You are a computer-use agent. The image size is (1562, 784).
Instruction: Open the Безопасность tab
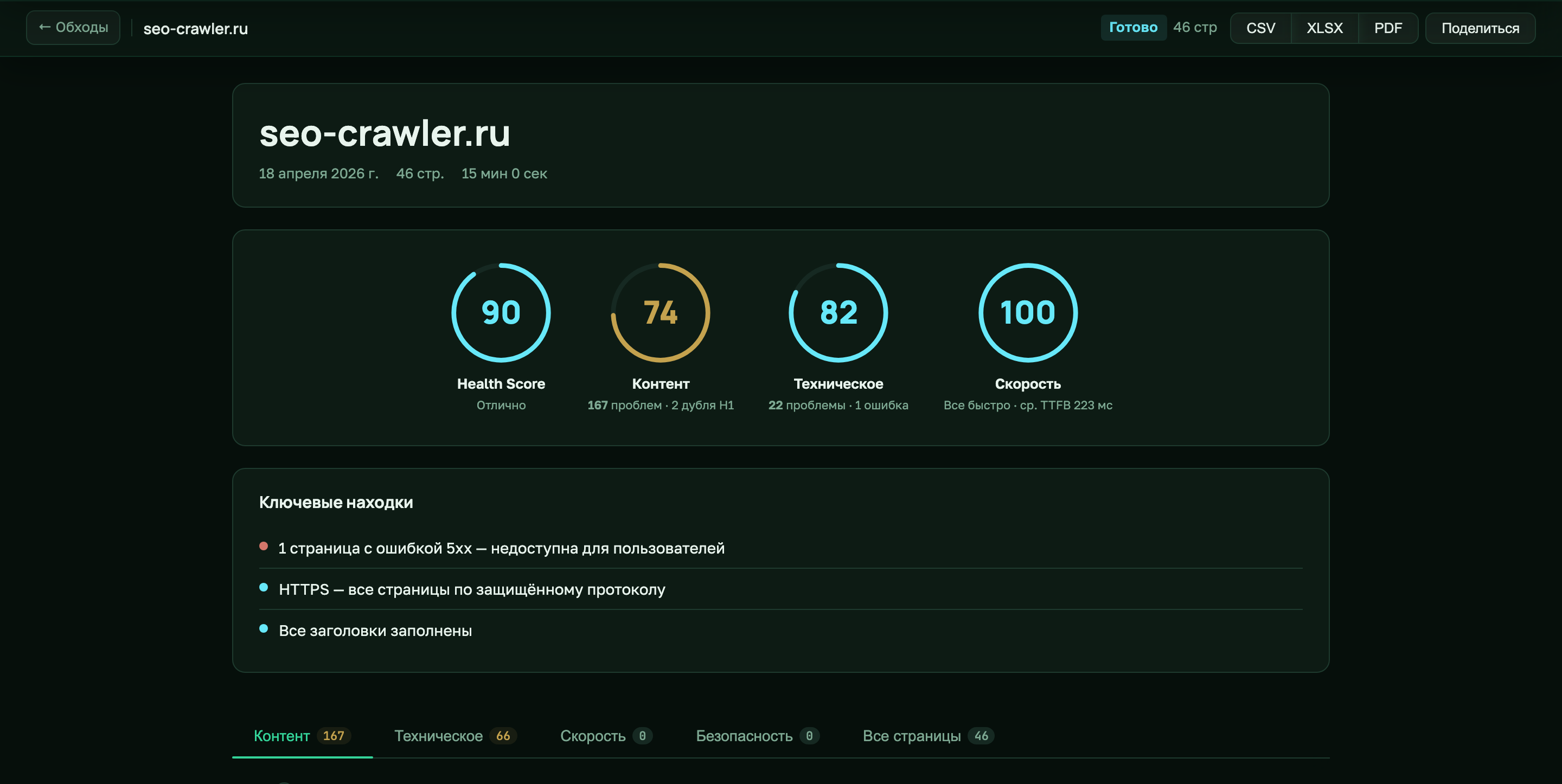tap(757, 736)
